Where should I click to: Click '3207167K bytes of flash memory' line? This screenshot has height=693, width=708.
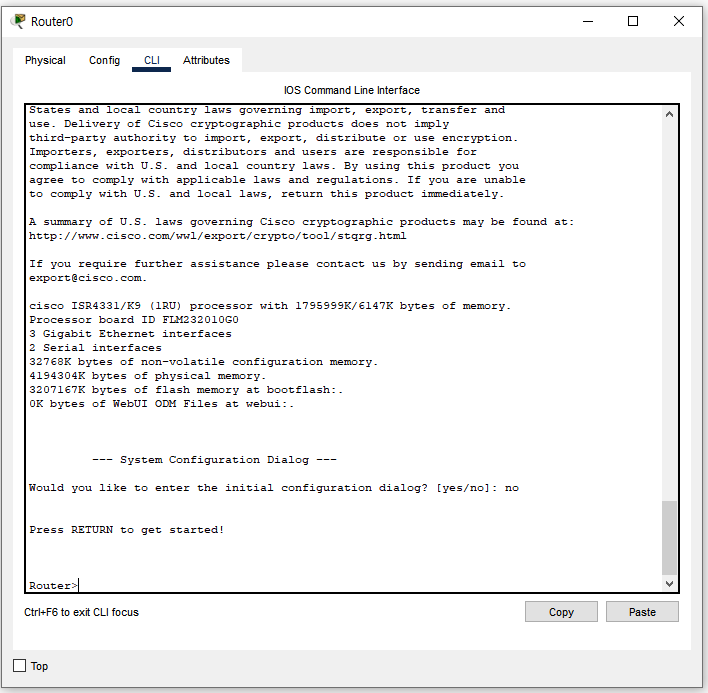pyautogui.click(x=186, y=390)
